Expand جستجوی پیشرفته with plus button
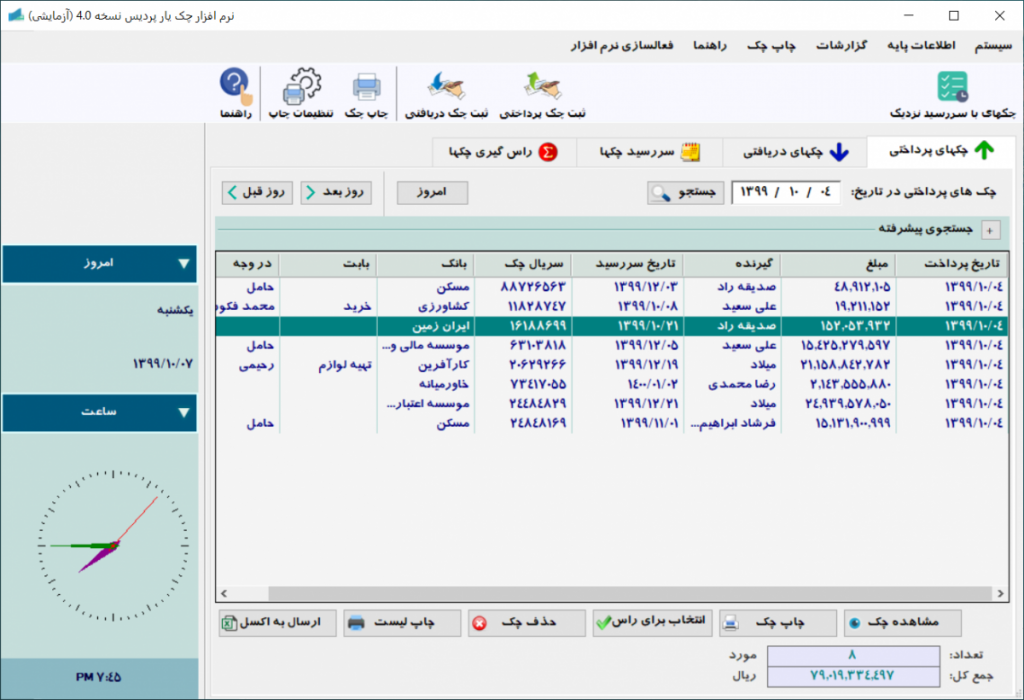This screenshot has width=1024, height=700. tap(990, 231)
